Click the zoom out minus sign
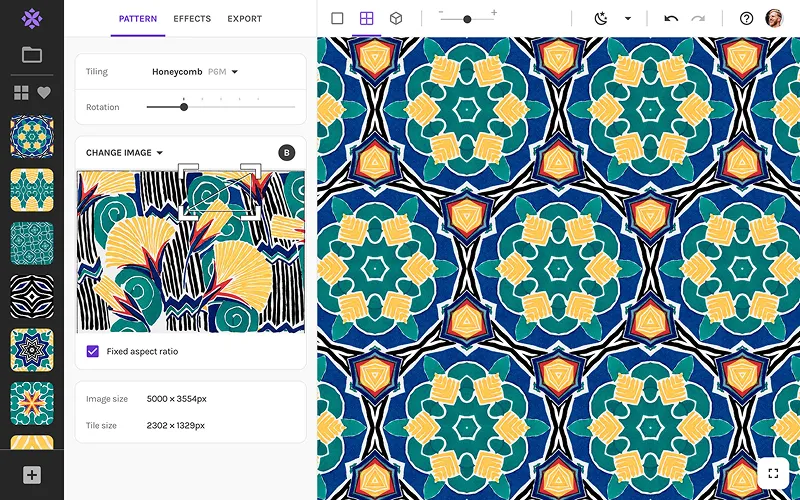 pyautogui.click(x=441, y=12)
